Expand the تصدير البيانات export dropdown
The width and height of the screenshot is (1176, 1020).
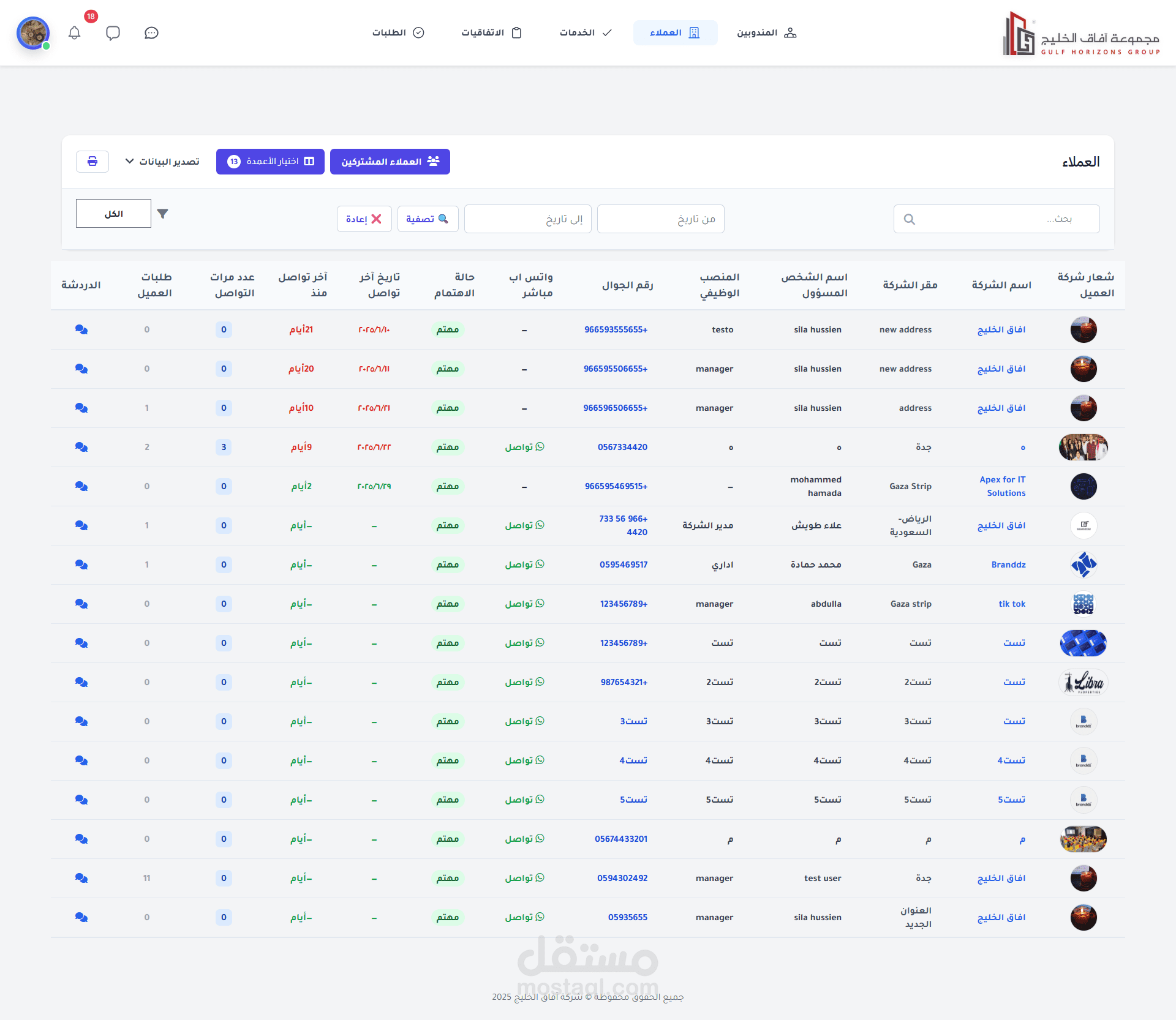coord(162,162)
